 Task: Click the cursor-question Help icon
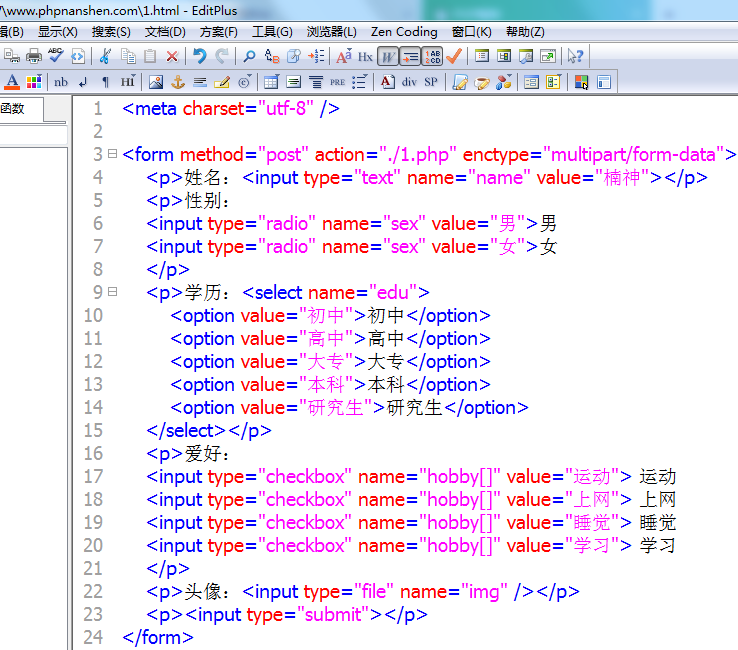[575, 56]
